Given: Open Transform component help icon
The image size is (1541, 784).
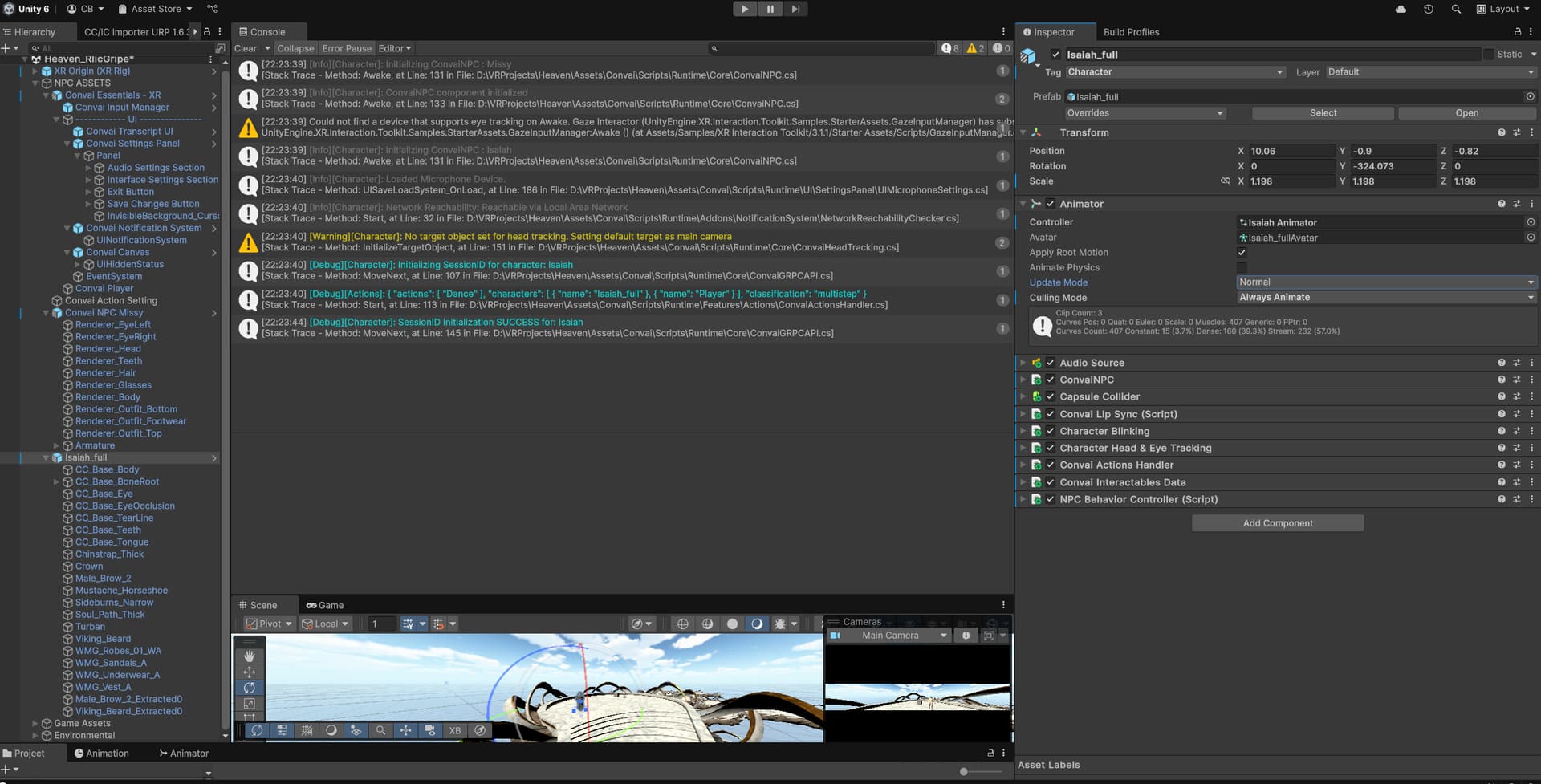Looking at the screenshot, I should 1501,132.
